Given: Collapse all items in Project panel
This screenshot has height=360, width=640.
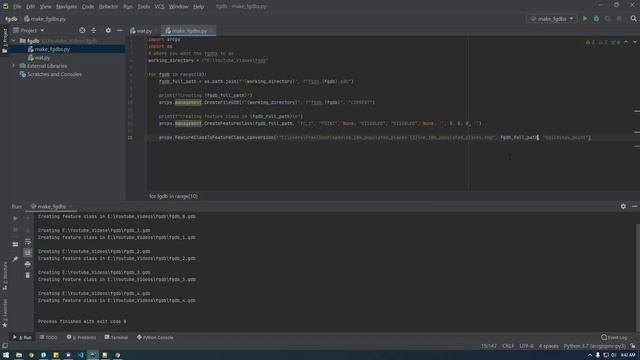Looking at the screenshot, I should click(93, 31).
